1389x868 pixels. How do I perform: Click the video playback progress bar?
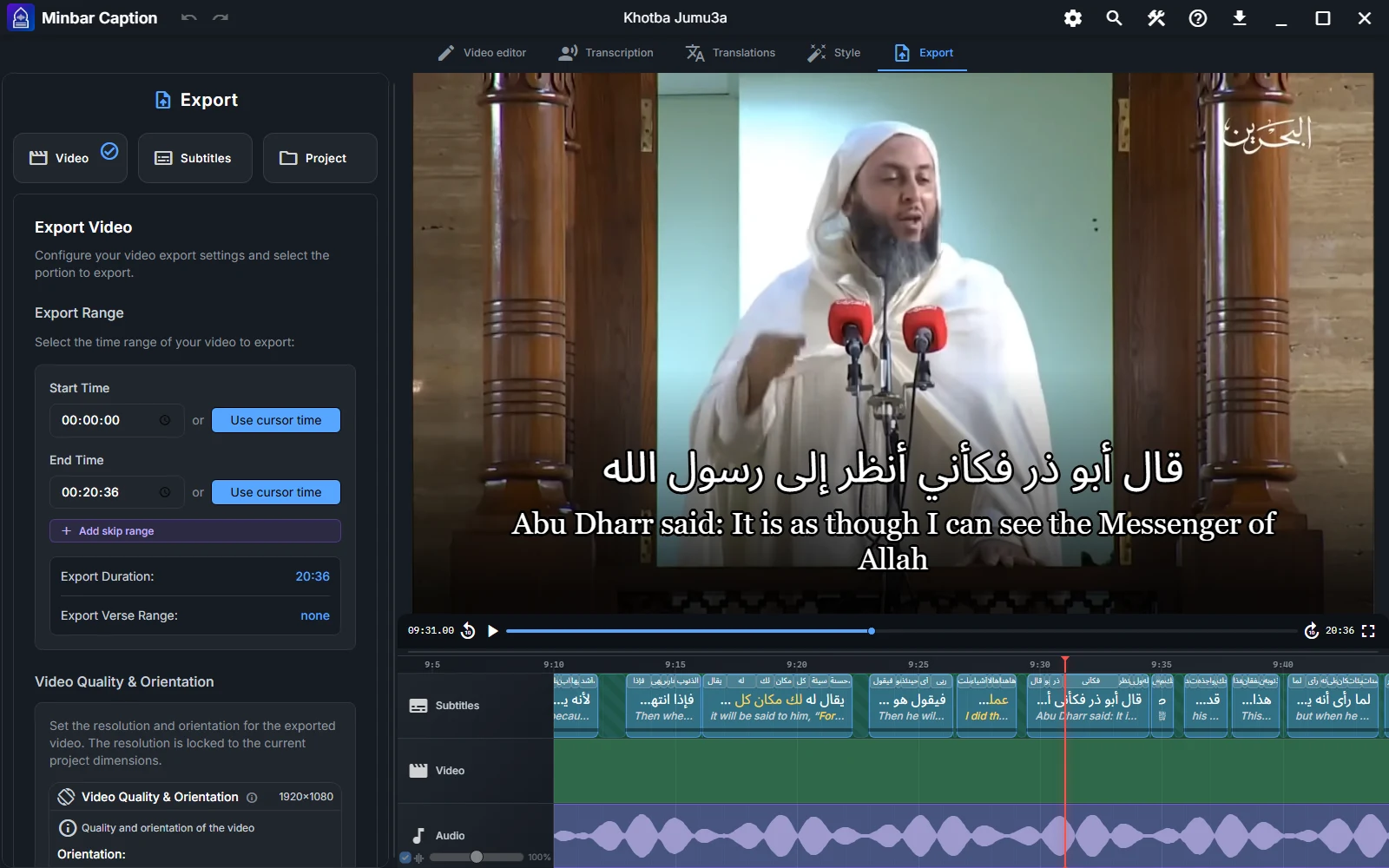click(901, 631)
